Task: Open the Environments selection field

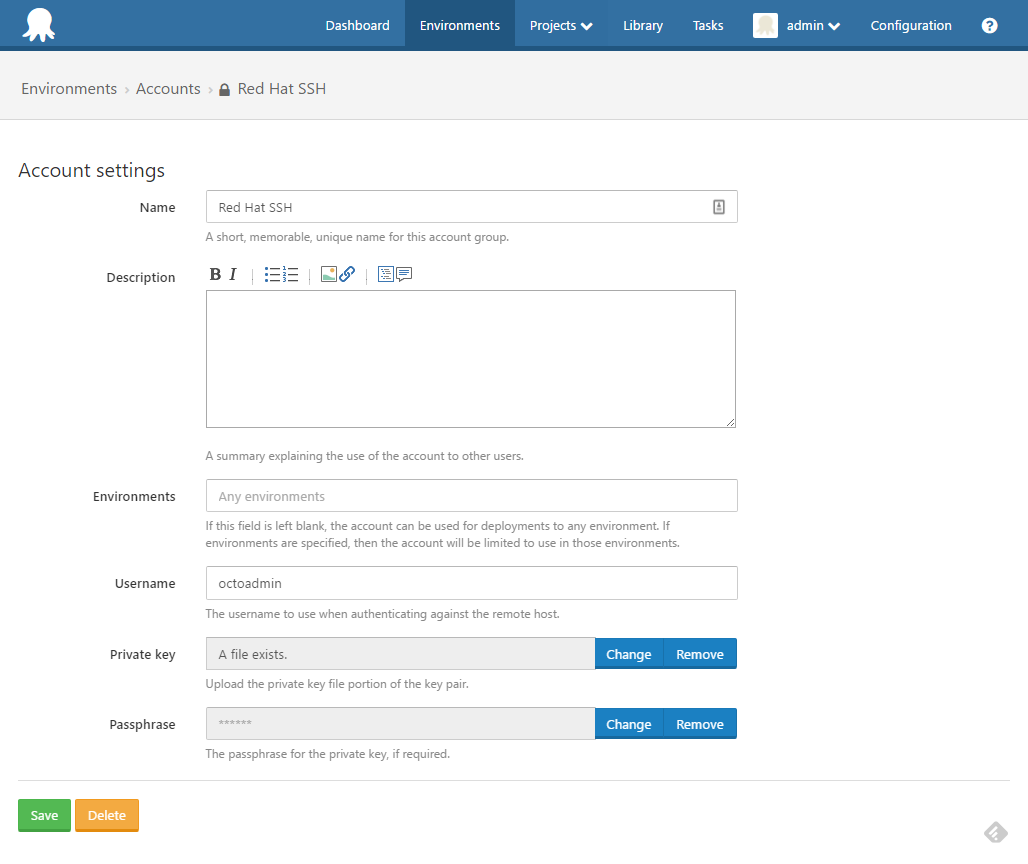Action: (x=471, y=495)
